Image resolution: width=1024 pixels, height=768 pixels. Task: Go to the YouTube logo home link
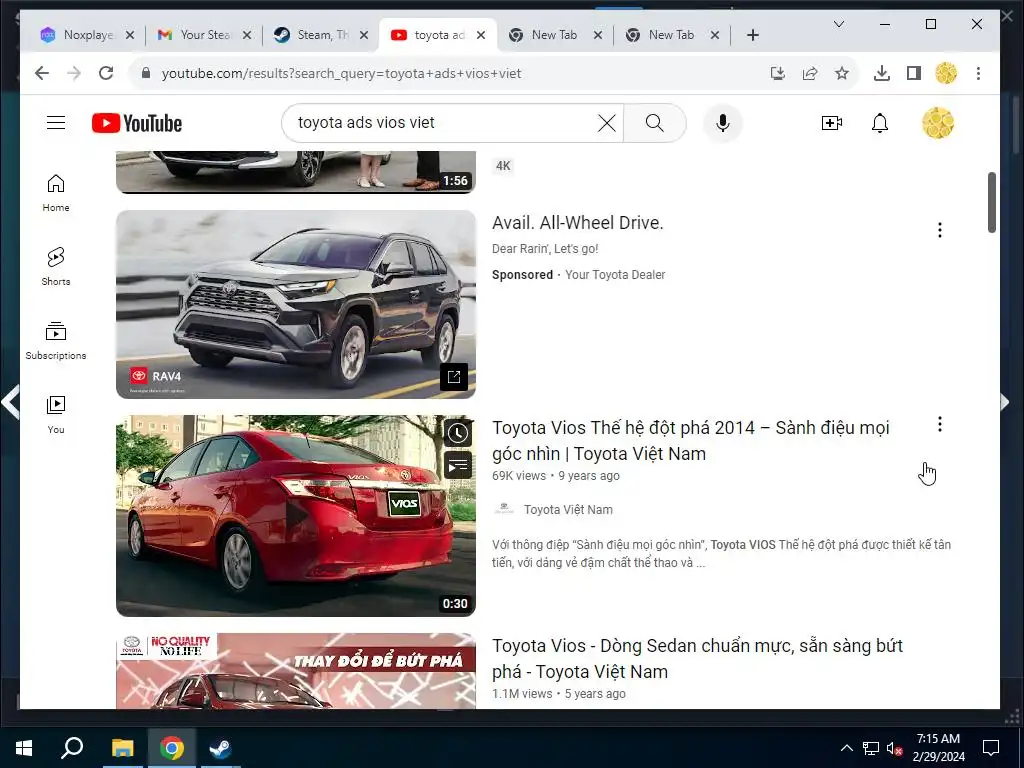[x=136, y=123]
